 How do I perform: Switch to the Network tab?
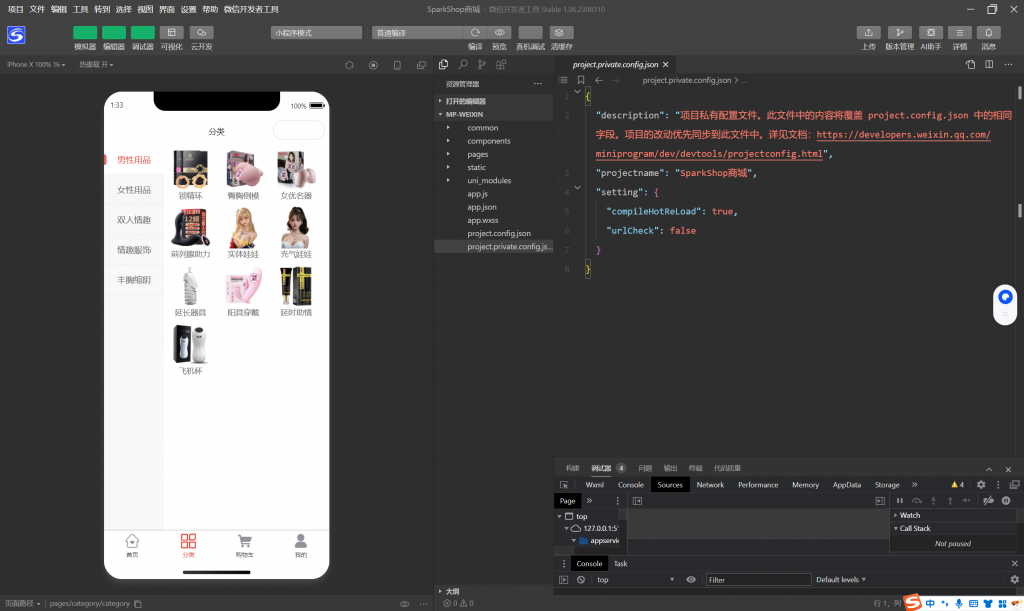710,485
